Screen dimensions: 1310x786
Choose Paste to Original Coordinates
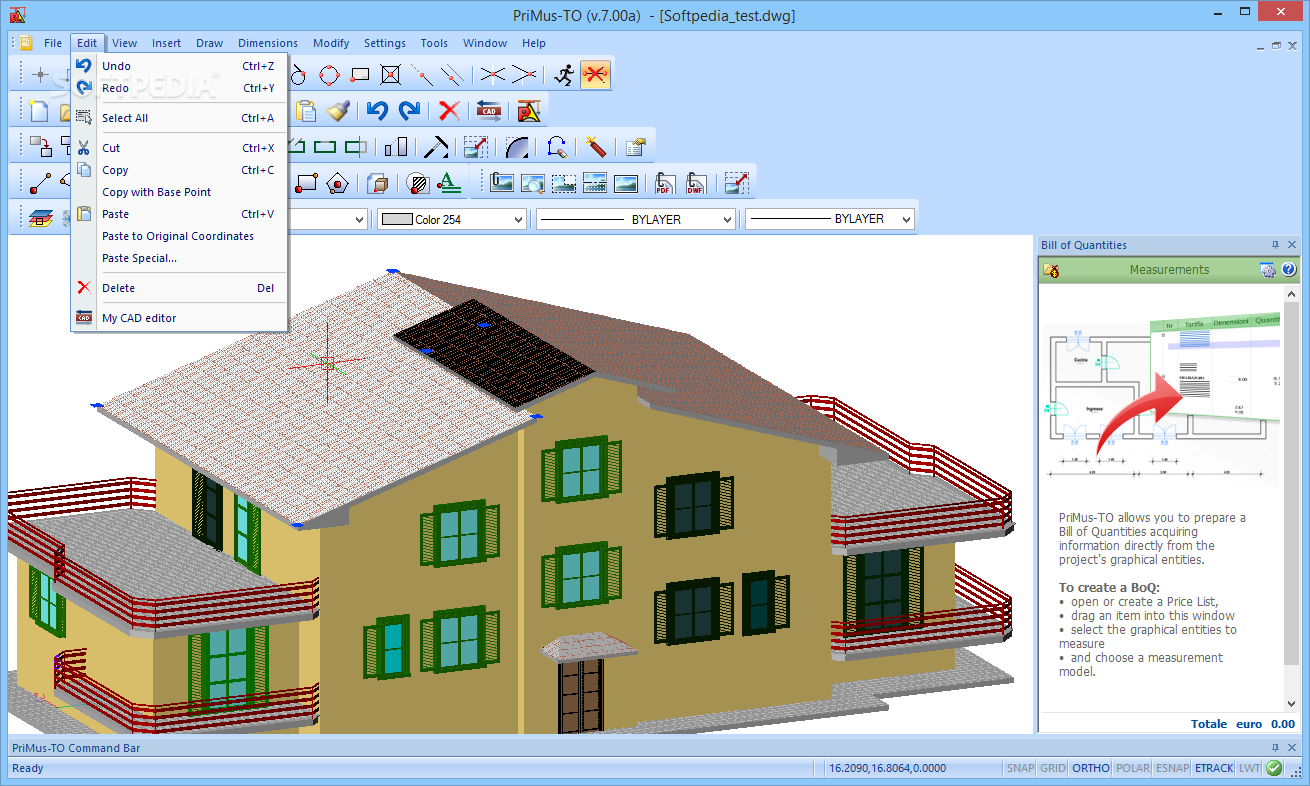(x=179, y=236)
